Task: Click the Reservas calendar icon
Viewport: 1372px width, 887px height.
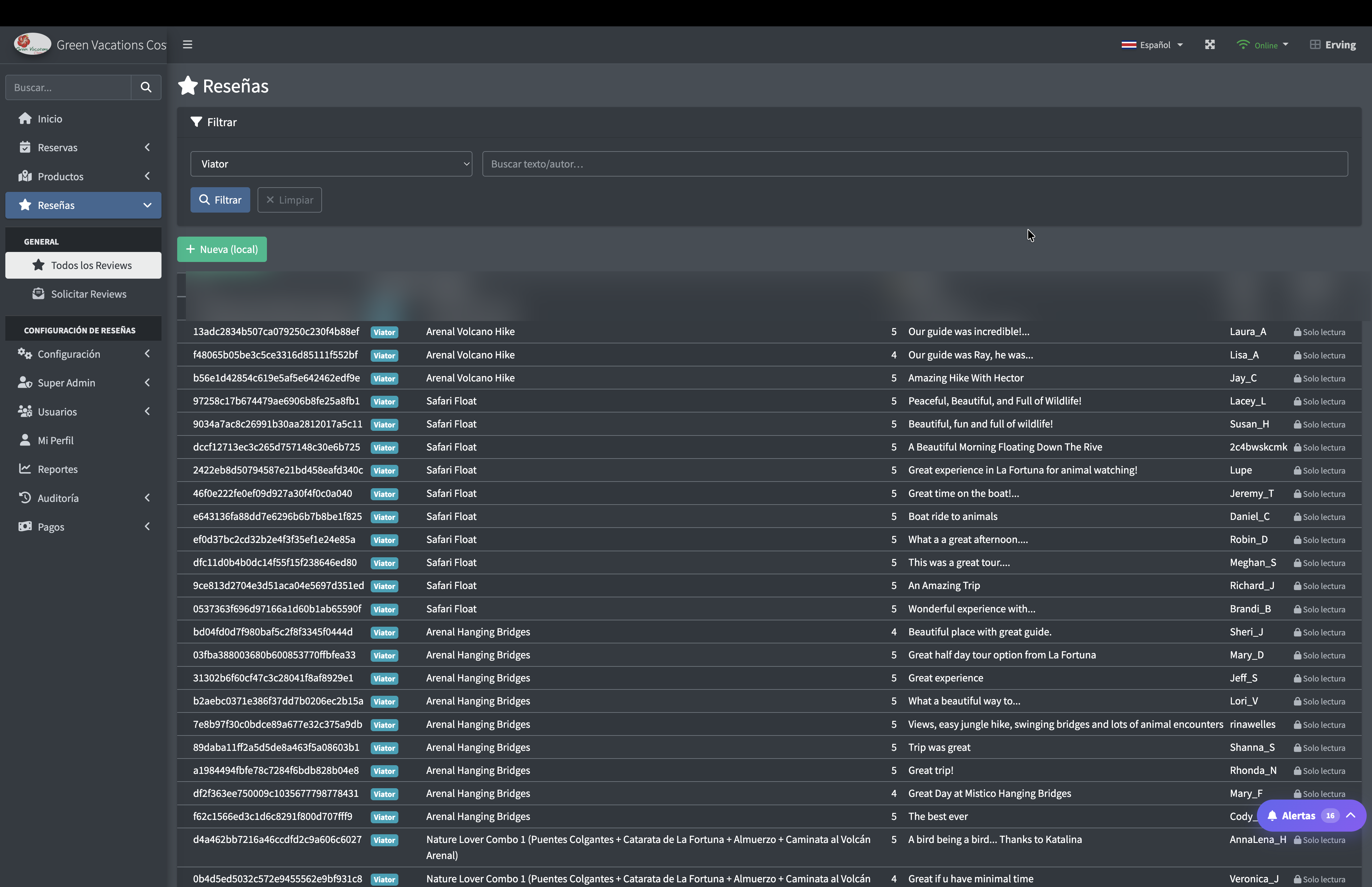Action: (25, 147)
